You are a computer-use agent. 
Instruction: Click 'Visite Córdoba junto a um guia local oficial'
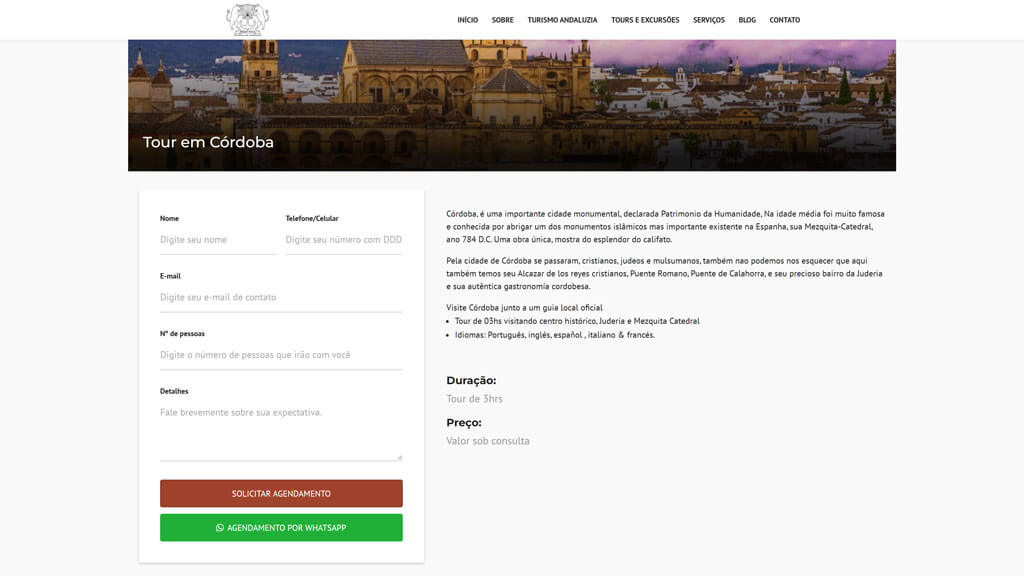[524, 308]
